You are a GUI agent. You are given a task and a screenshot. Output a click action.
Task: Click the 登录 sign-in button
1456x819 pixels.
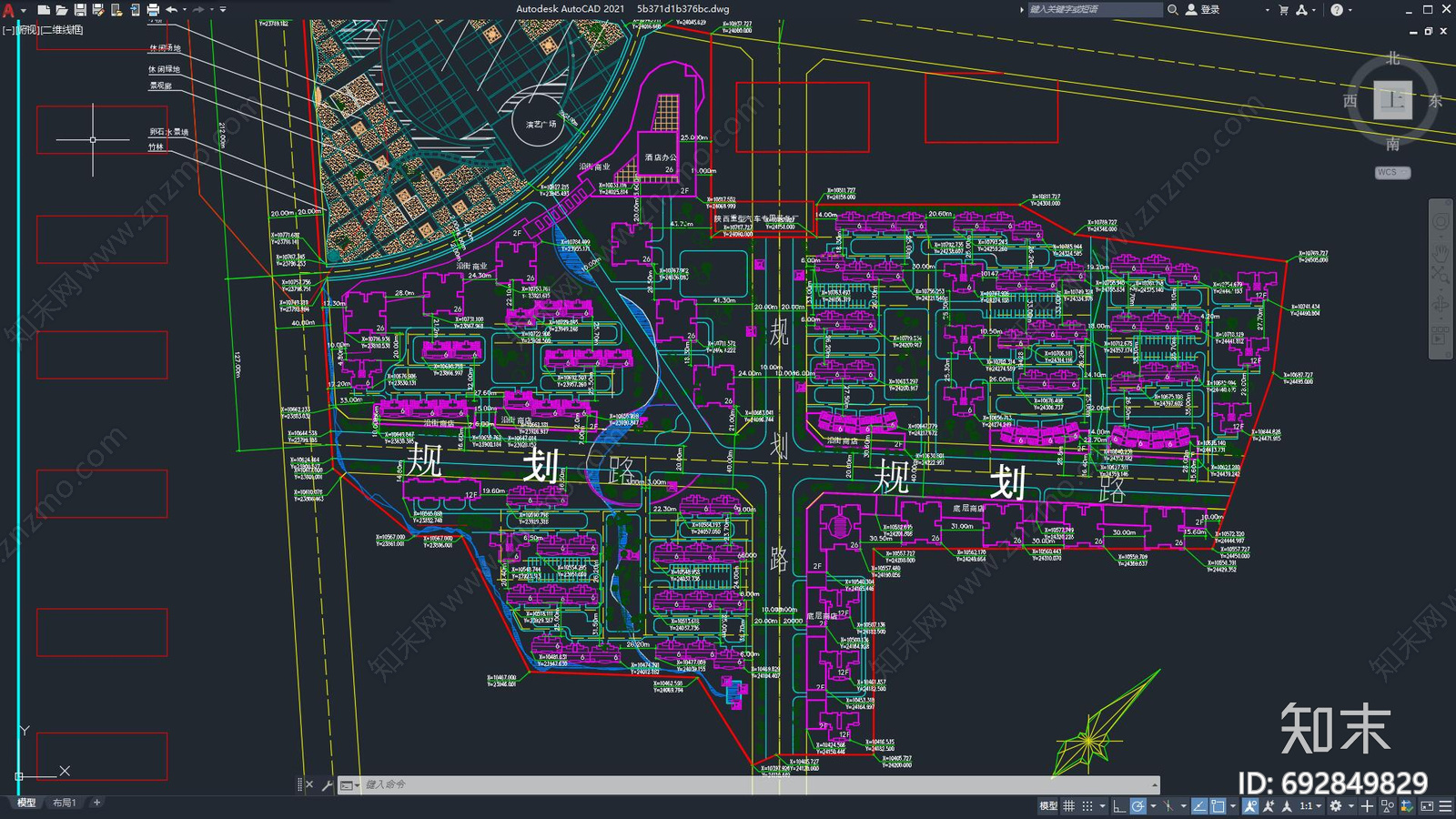(1208, 9)
